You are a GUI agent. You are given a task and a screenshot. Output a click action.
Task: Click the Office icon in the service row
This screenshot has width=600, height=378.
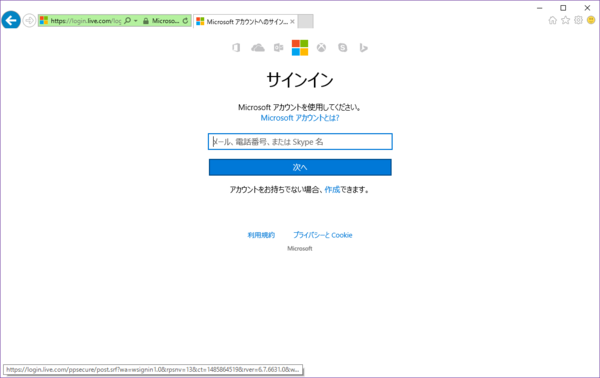236,48
